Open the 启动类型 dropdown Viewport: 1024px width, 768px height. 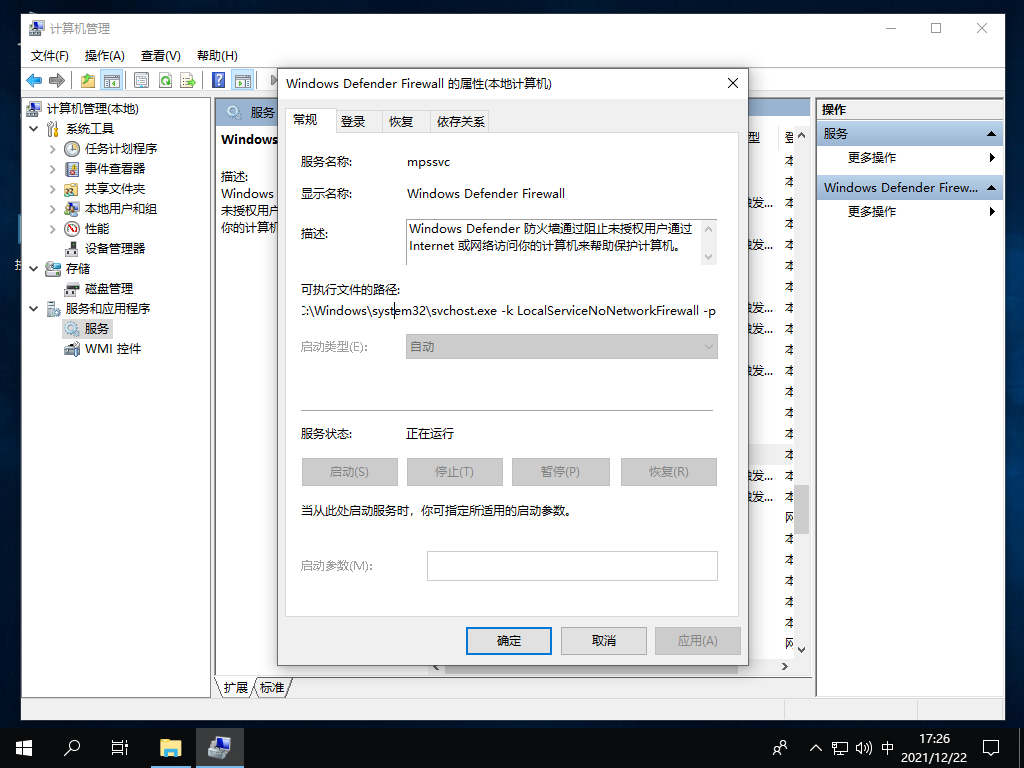(x=561, y=346)
